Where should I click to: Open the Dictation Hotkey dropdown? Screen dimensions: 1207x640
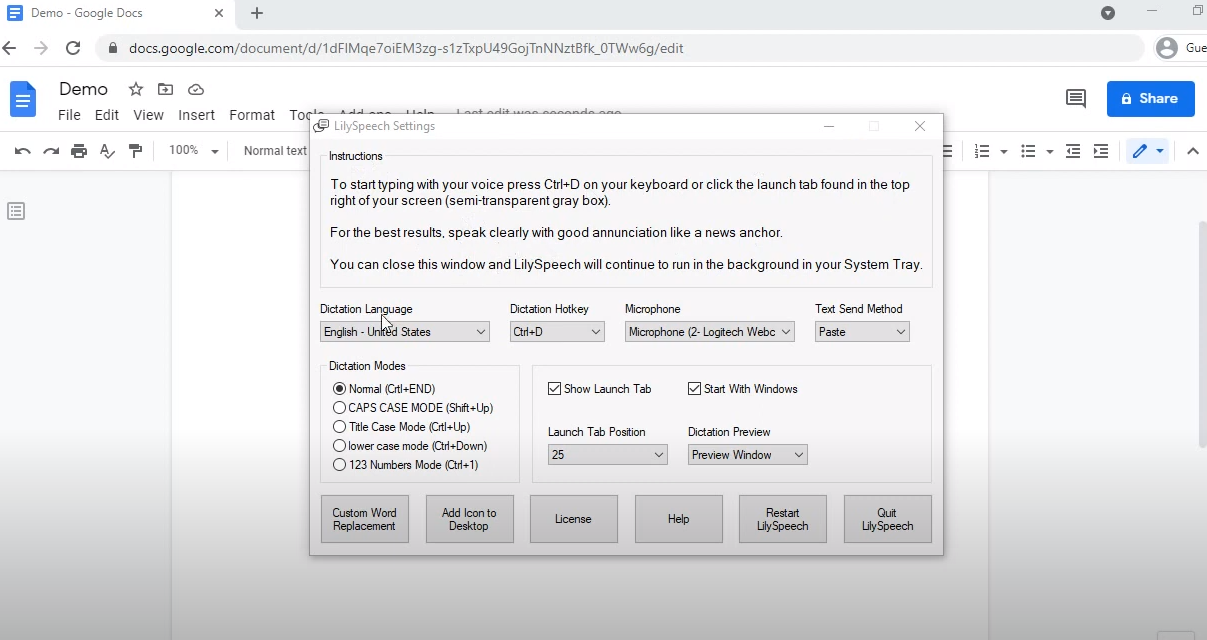coord(557,332)
